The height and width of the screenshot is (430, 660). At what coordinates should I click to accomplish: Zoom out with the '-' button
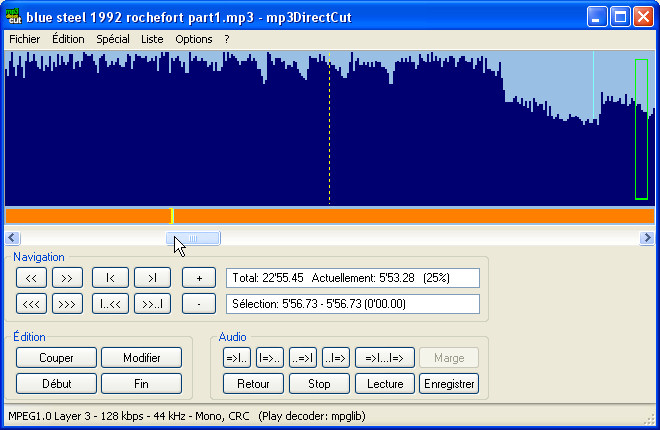tap(199, 303)
